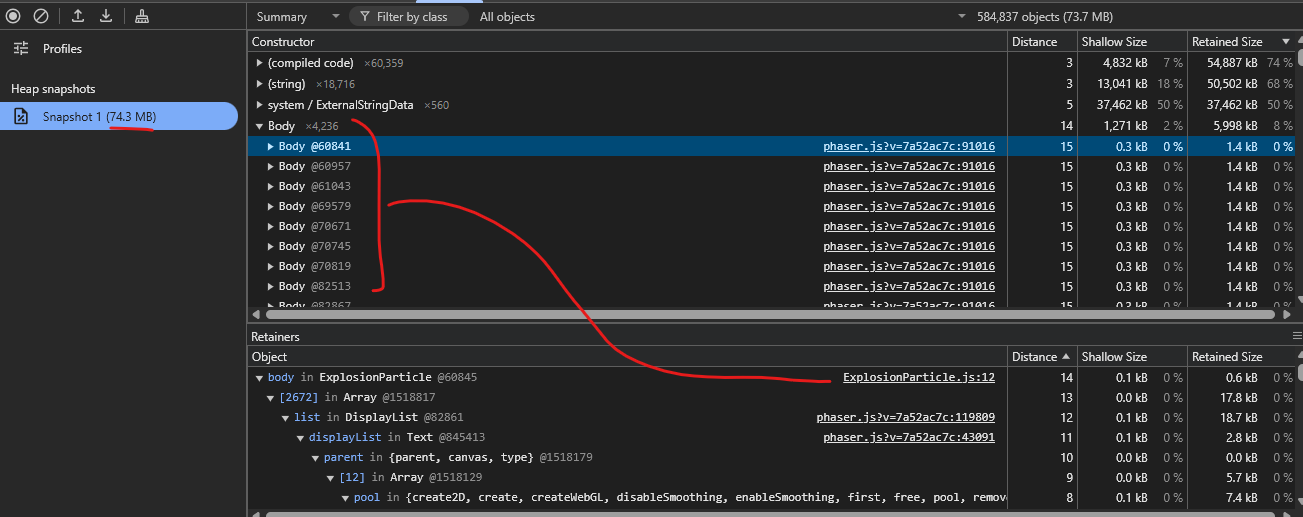
Task: Collapse [12] in Array @1518129 retainer
Action: [331, 478]
